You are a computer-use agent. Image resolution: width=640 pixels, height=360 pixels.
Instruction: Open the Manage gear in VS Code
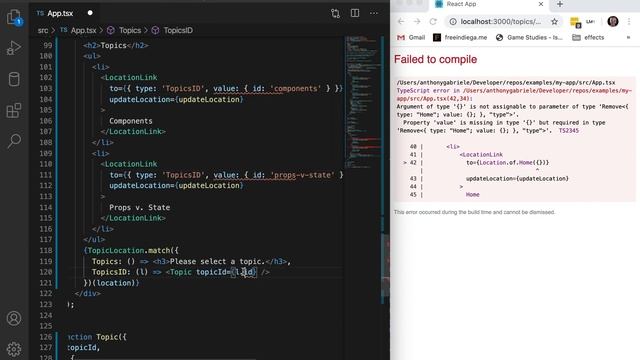coord(14,349)
